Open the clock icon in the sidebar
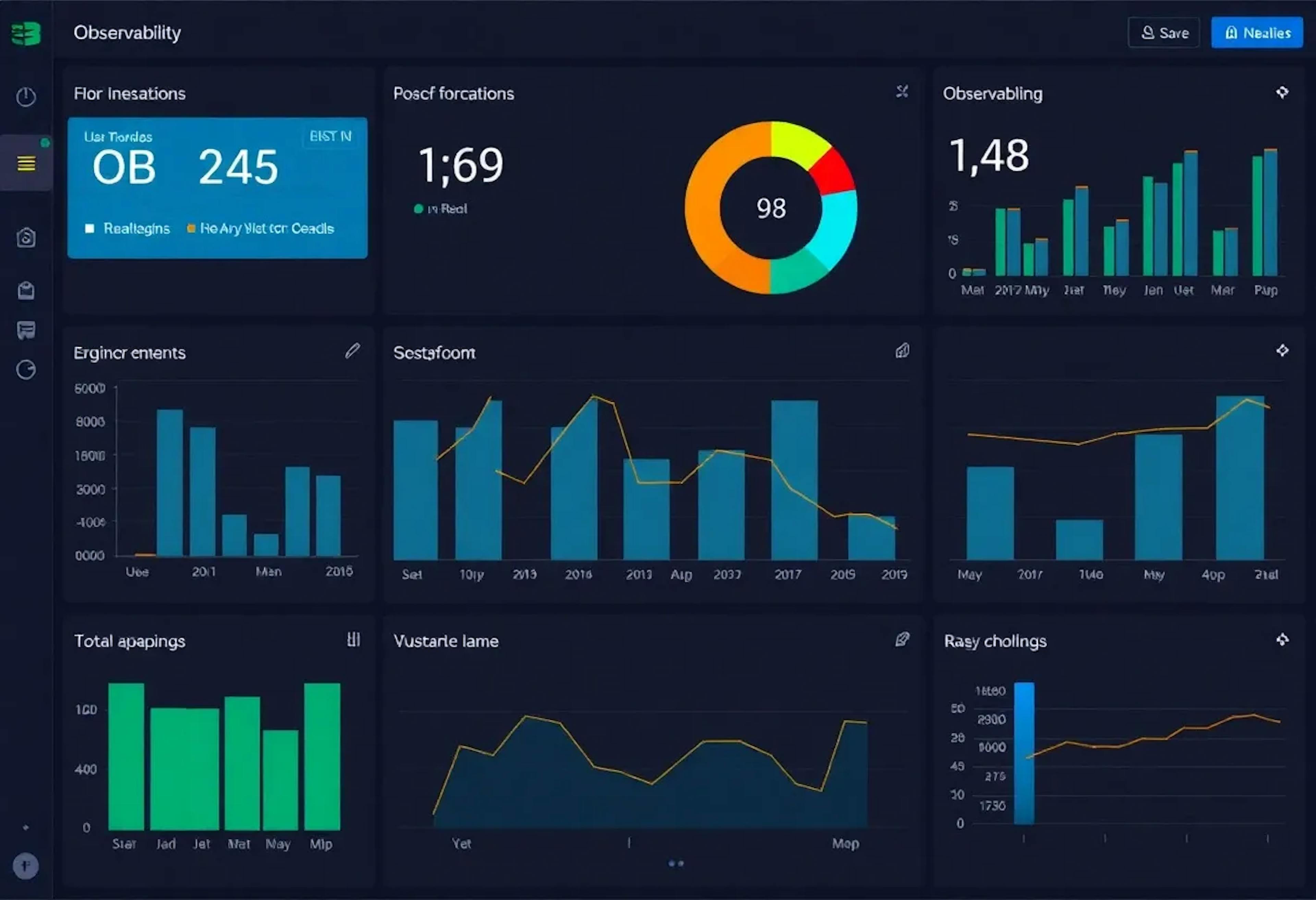Viewport: 1316px width, 900px height. 26,97
